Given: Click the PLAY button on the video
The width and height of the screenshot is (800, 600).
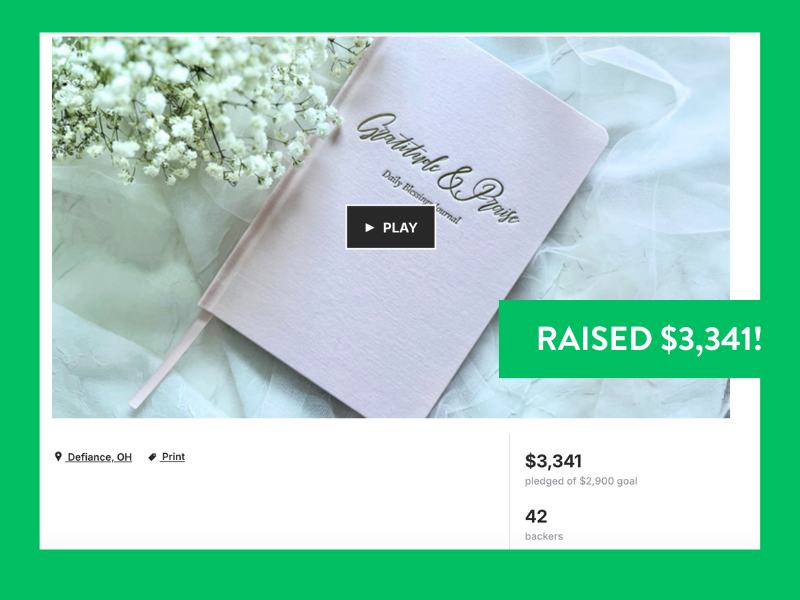Looking at the screenshot, I should (x=391, y=227).
